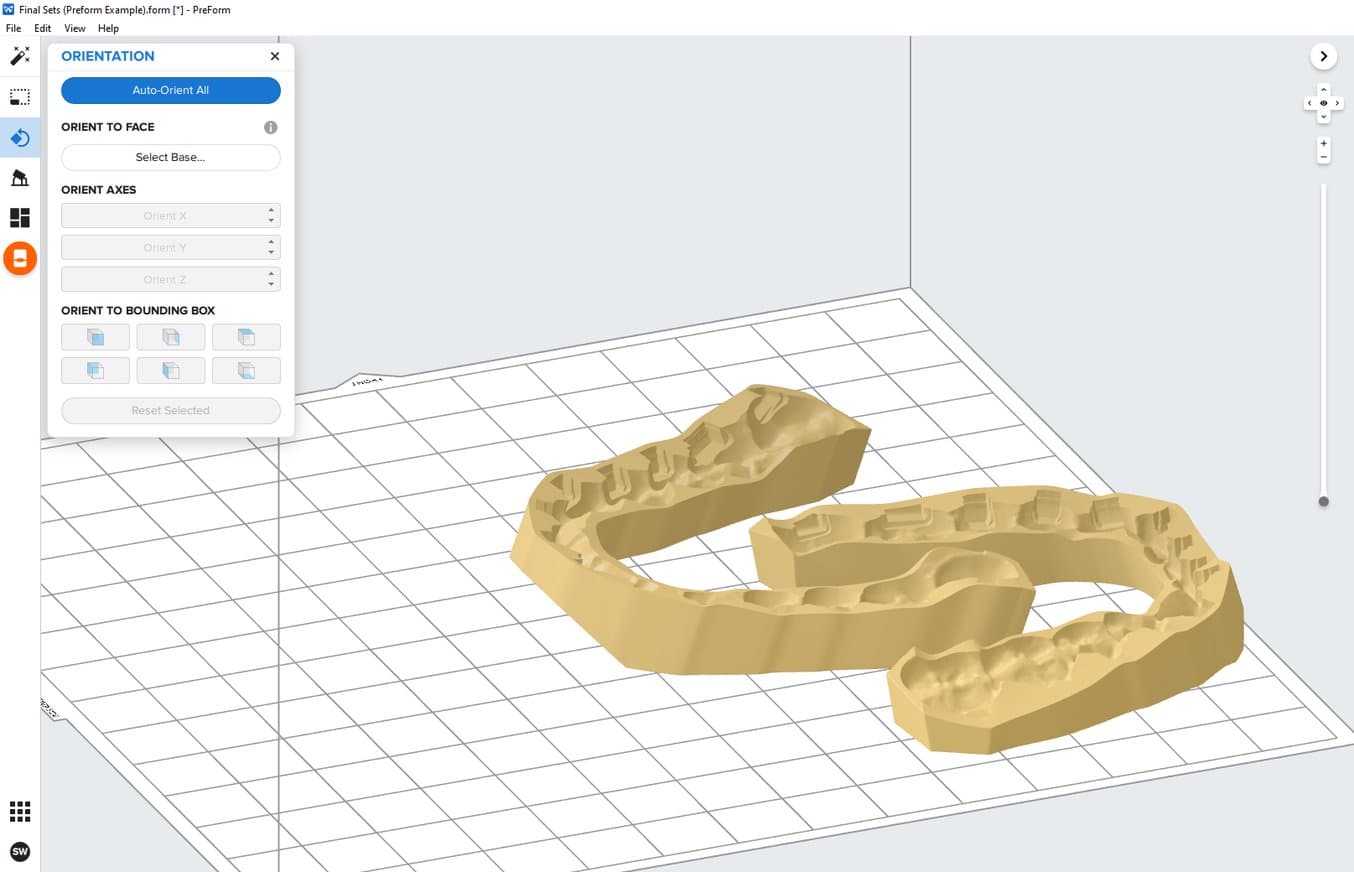Expand the right-side panel with the chevron button
The image size is (1354, 872).
pyautogui.click(x=1324, y=57)
